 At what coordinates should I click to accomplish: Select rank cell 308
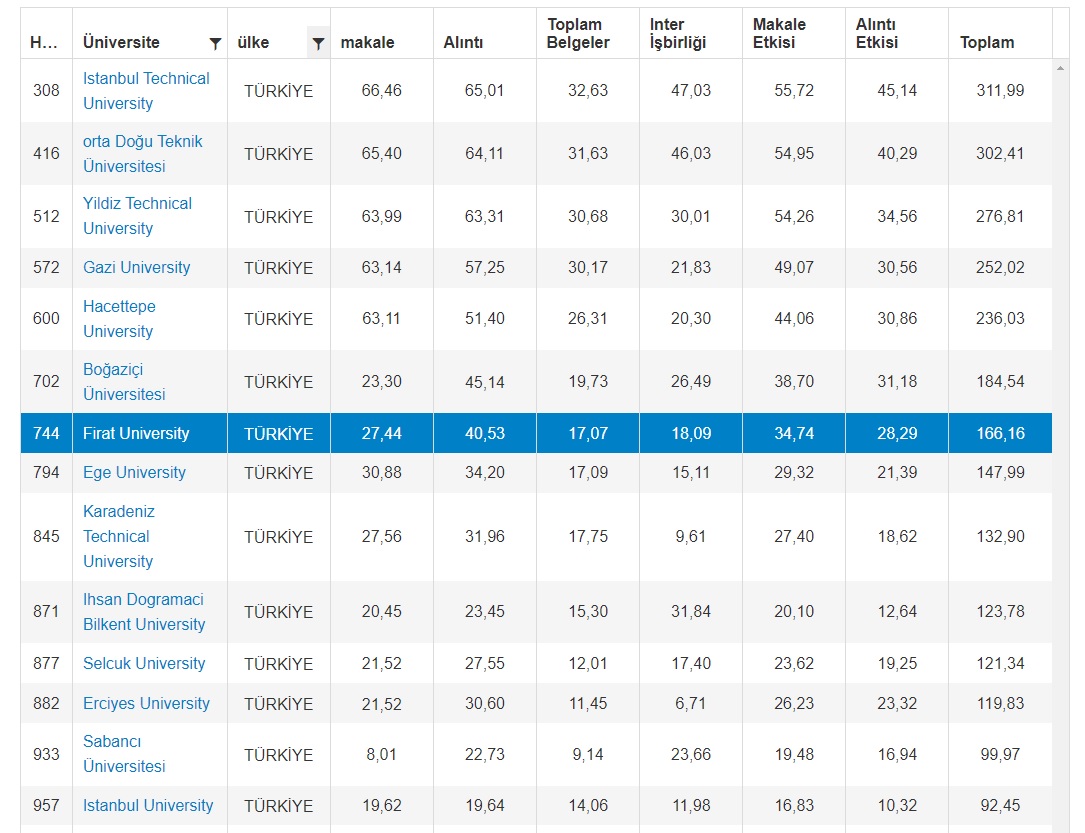[46, 91]
